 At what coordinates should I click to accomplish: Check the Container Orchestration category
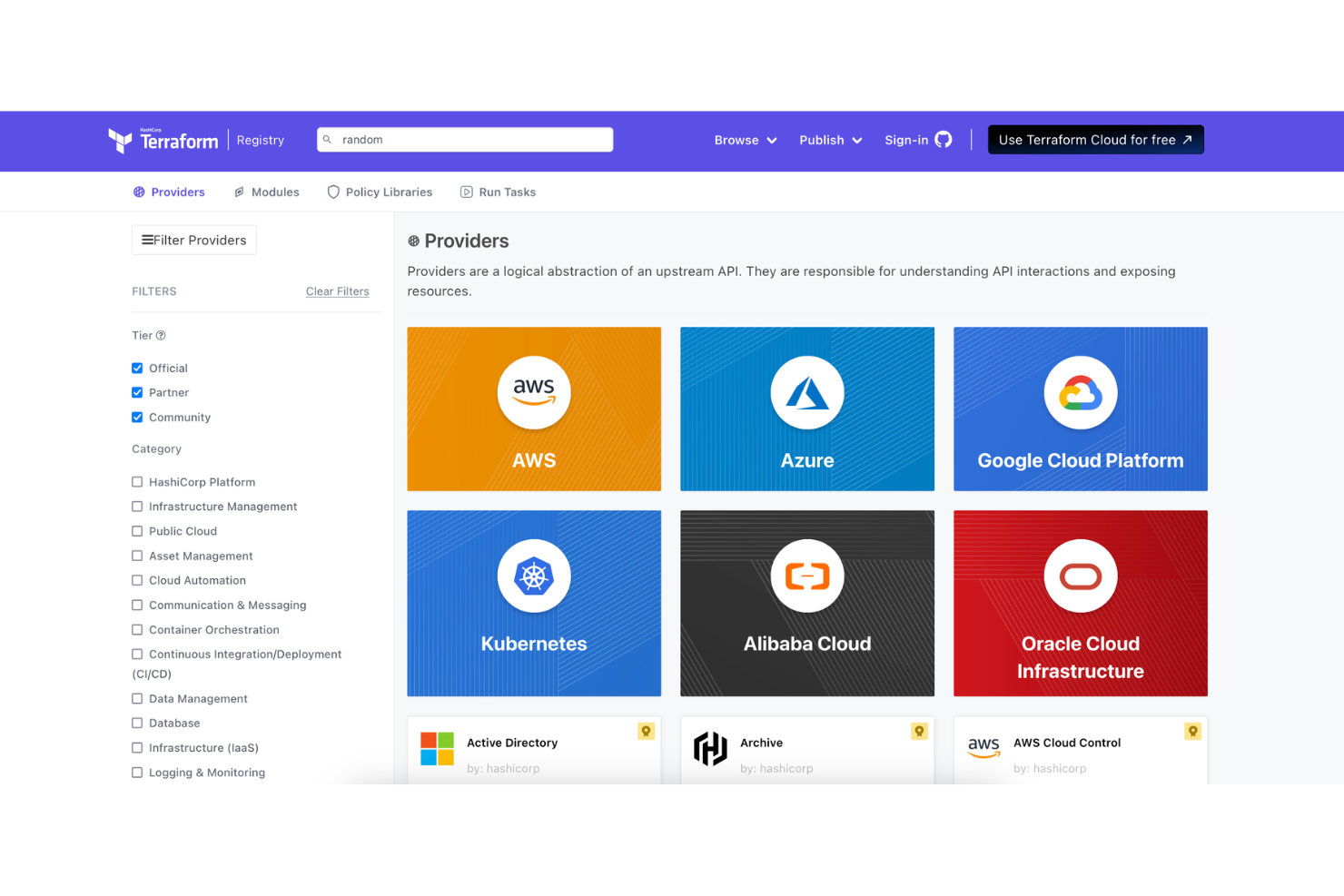(137, 630)
